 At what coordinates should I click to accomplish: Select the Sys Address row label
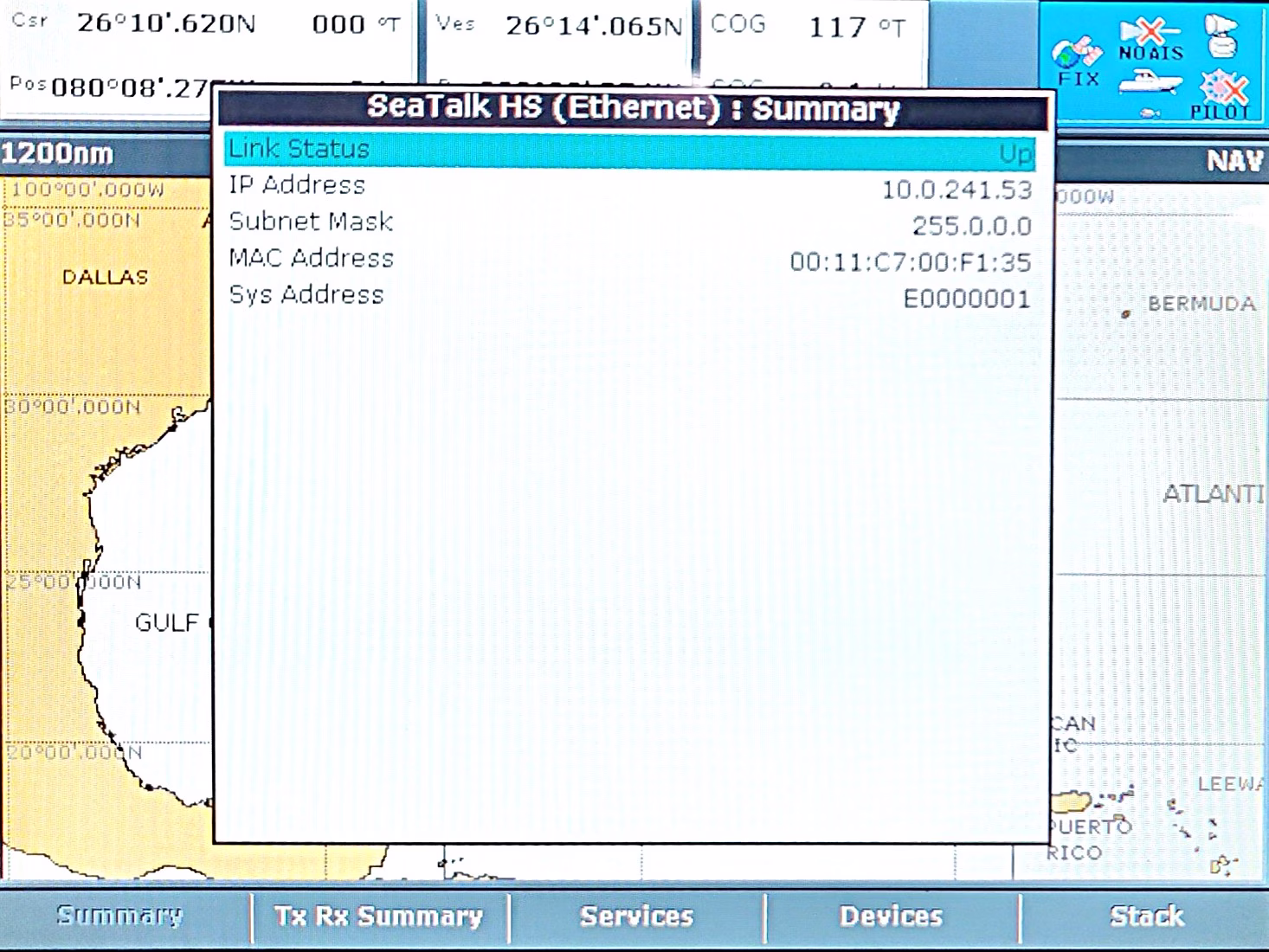pyautogui.click(x=306, y=294)
